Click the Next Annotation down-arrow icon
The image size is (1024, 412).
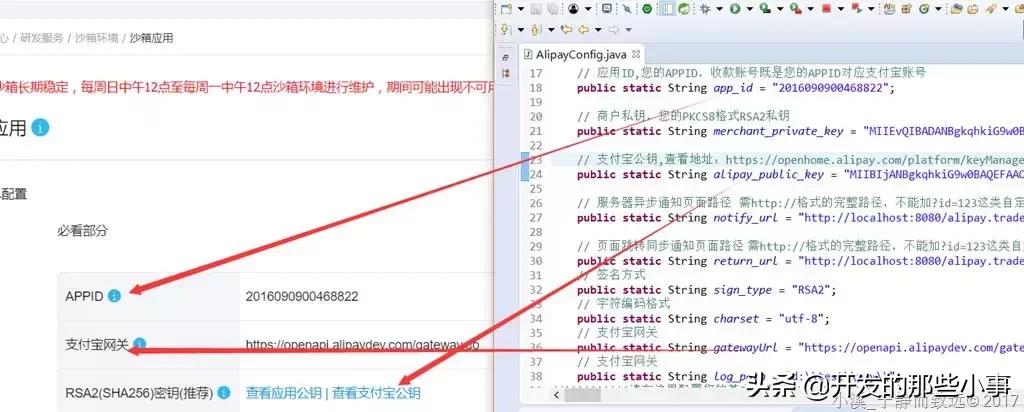pyautogui.click(x=504, y=29)
